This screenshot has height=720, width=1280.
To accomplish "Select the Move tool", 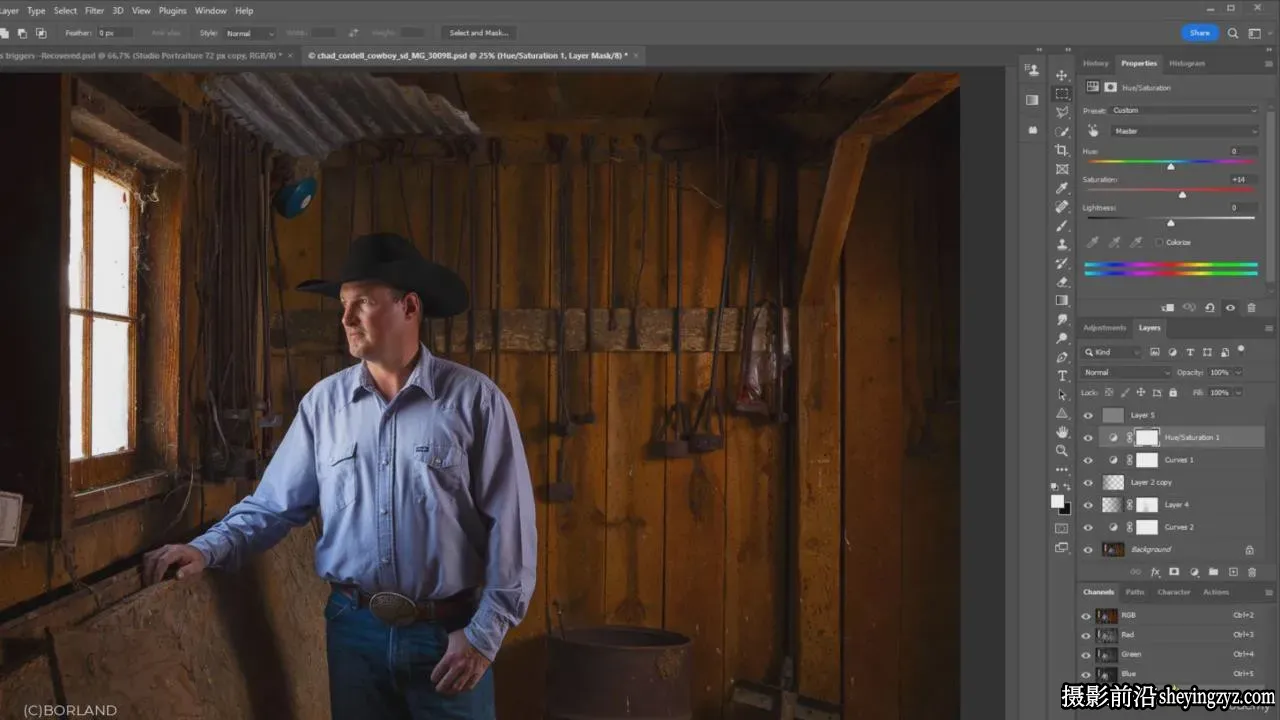I will 1062,75.
